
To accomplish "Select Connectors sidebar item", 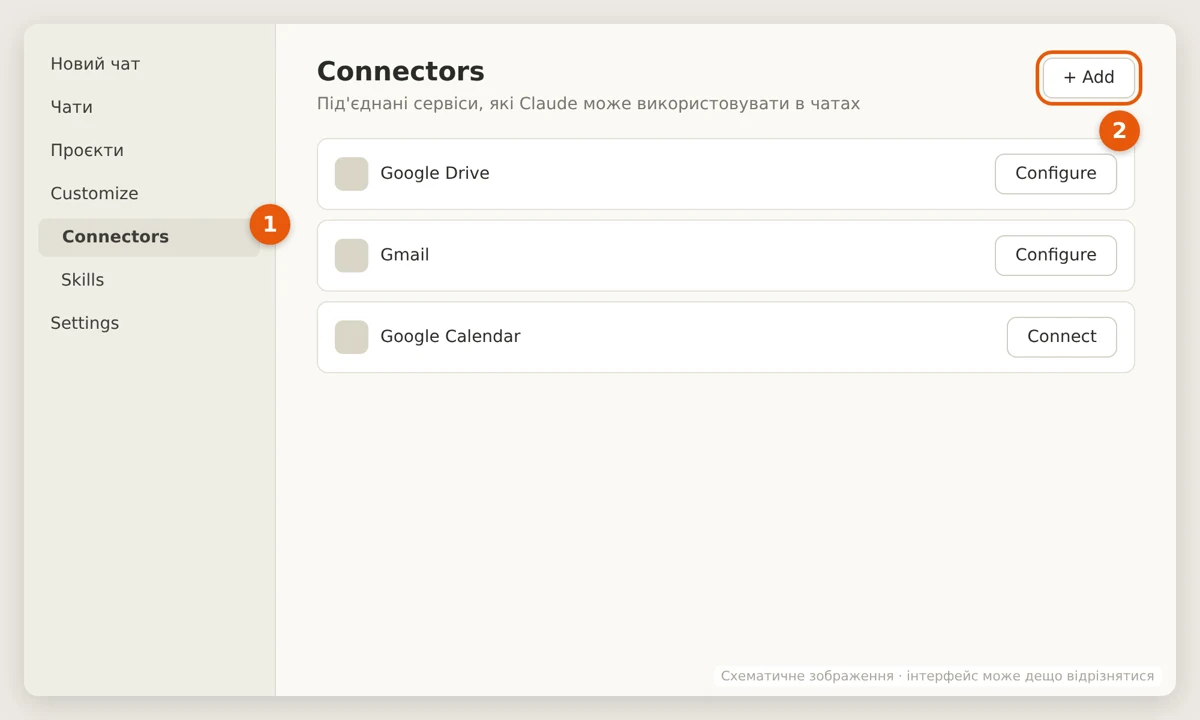I will point(149,236).
